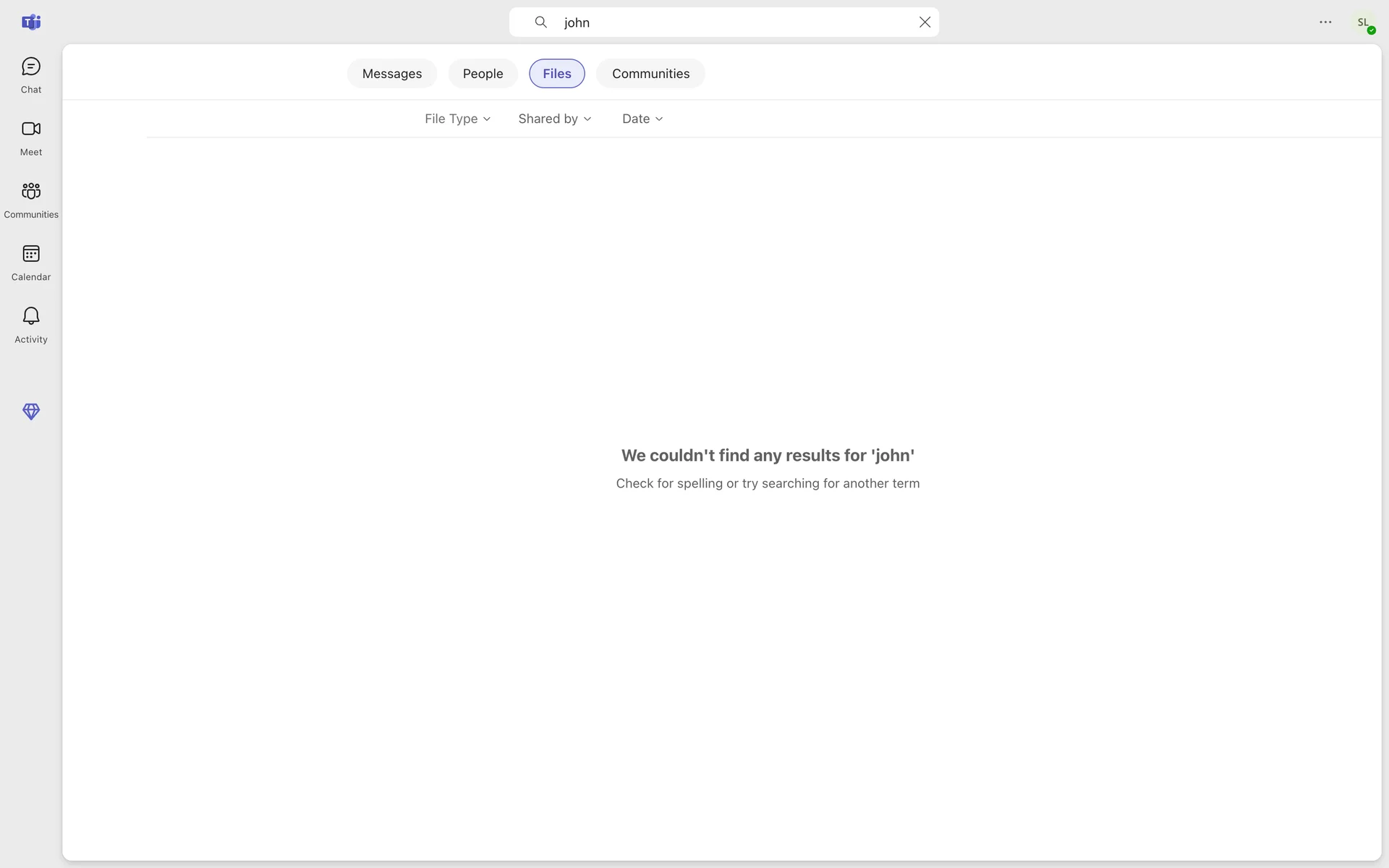The height and width of the screenshot is (868, 1389).
Task: Switch to the People results tab
Action: pos(483,74)
